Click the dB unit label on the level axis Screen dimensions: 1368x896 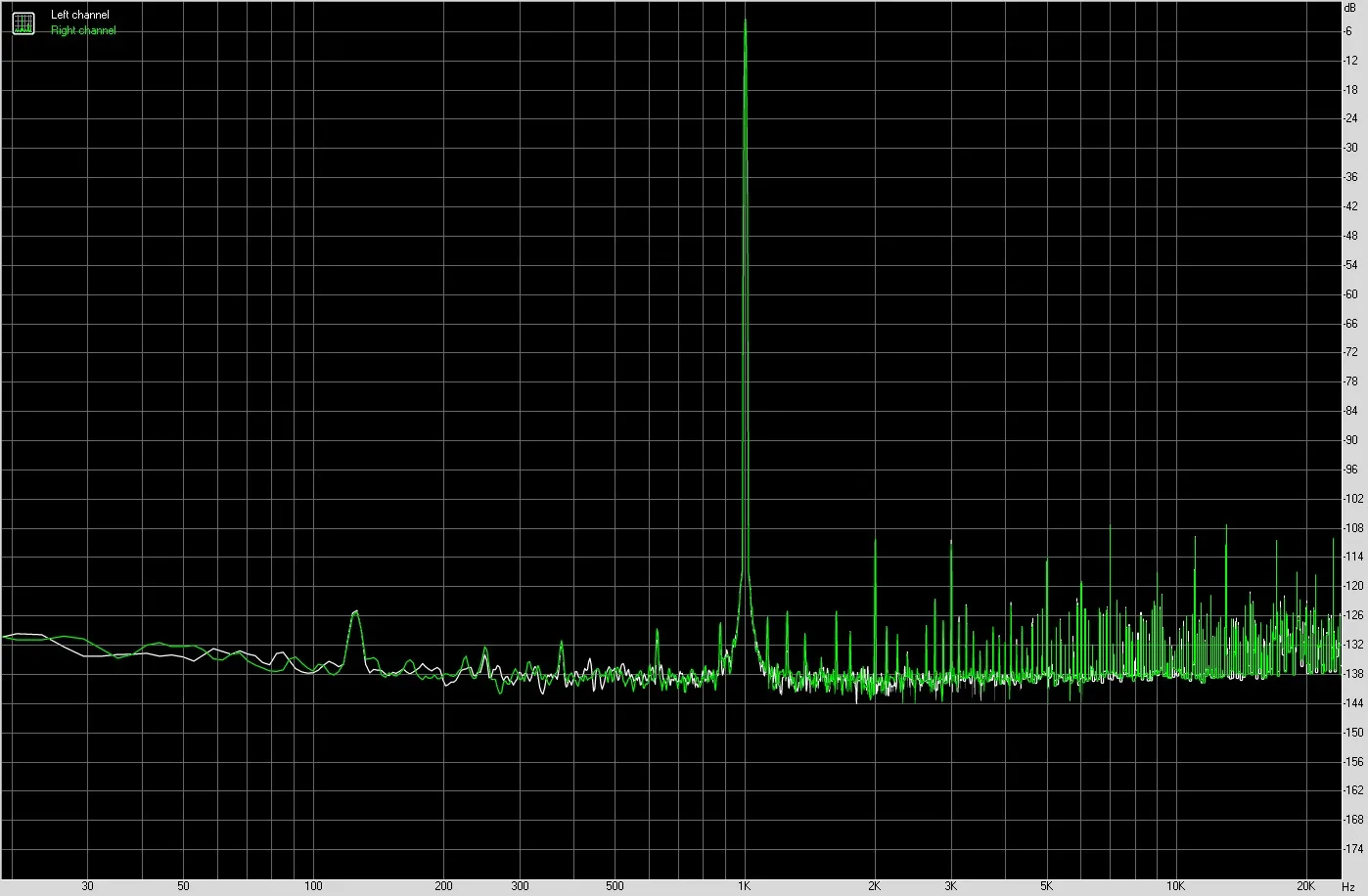coord(1350,6)
